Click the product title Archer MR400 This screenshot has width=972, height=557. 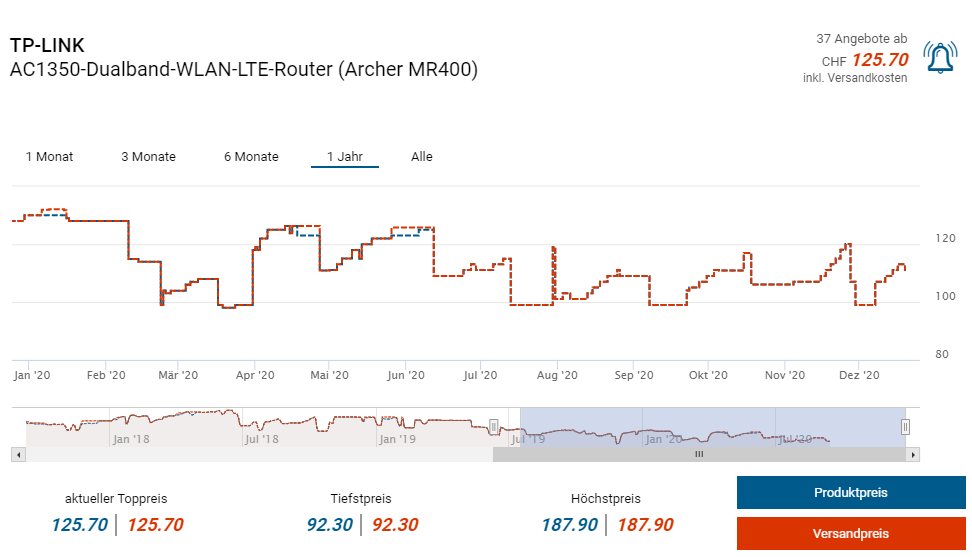(x=244, y=70)
